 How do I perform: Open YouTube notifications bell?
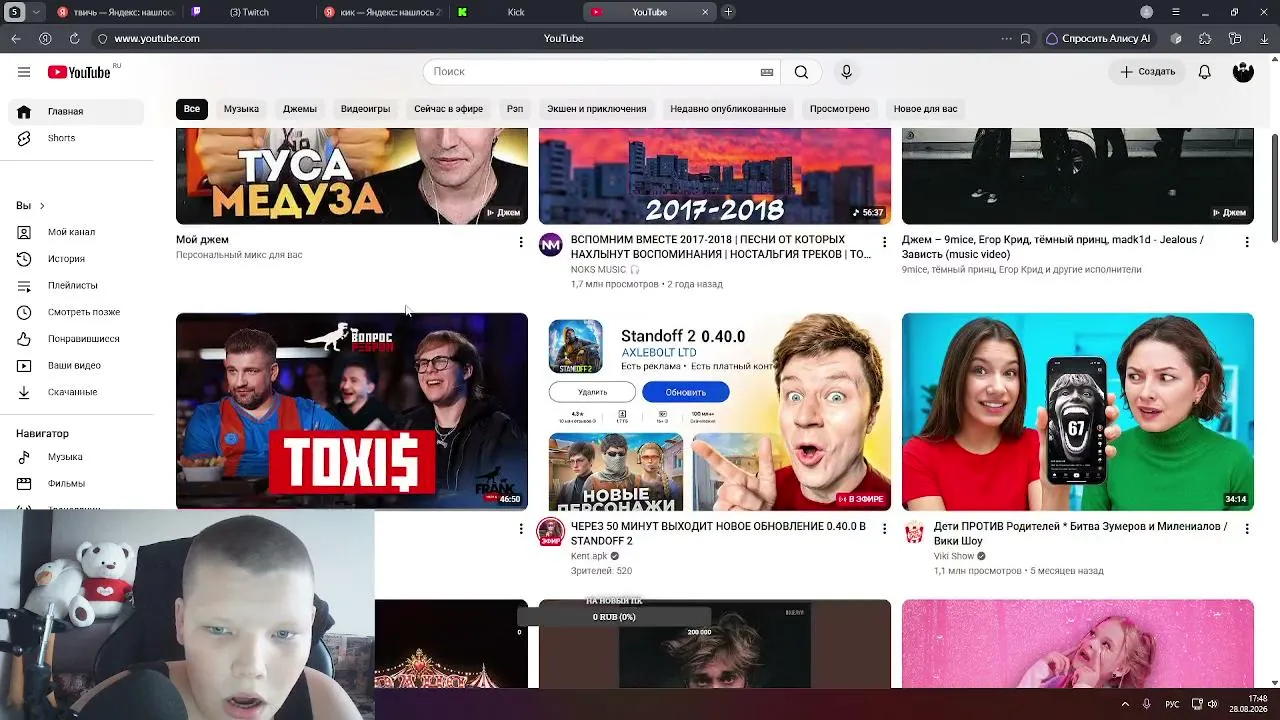[x=1205, y=72]
